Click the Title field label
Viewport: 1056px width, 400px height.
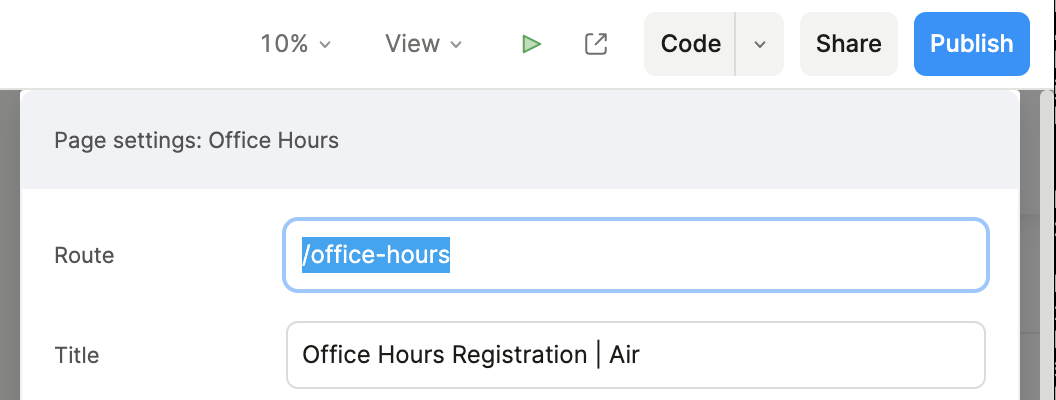coord(76,354)
